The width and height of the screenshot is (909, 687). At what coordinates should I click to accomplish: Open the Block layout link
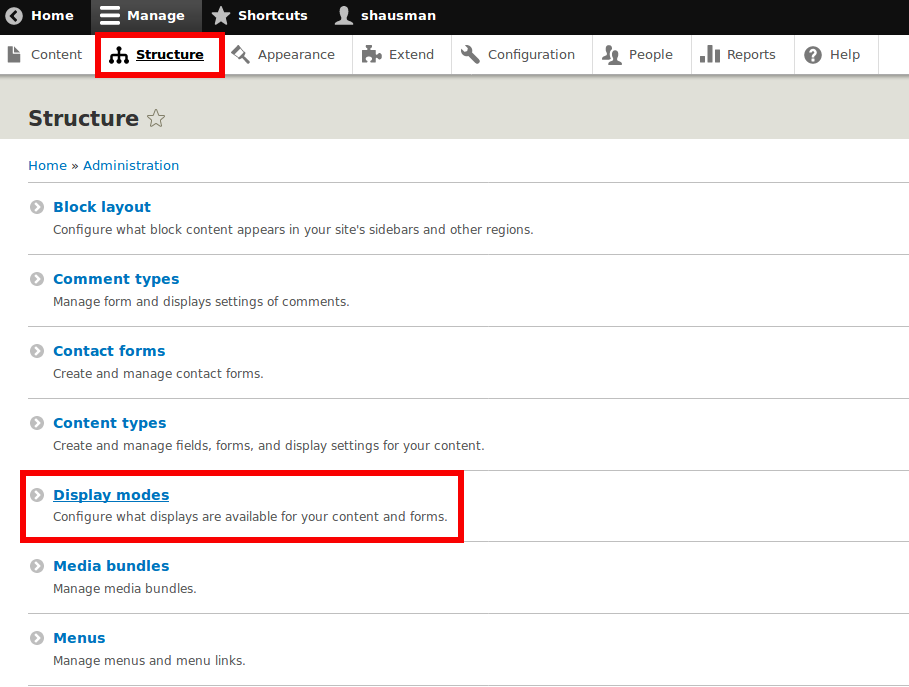102,207
